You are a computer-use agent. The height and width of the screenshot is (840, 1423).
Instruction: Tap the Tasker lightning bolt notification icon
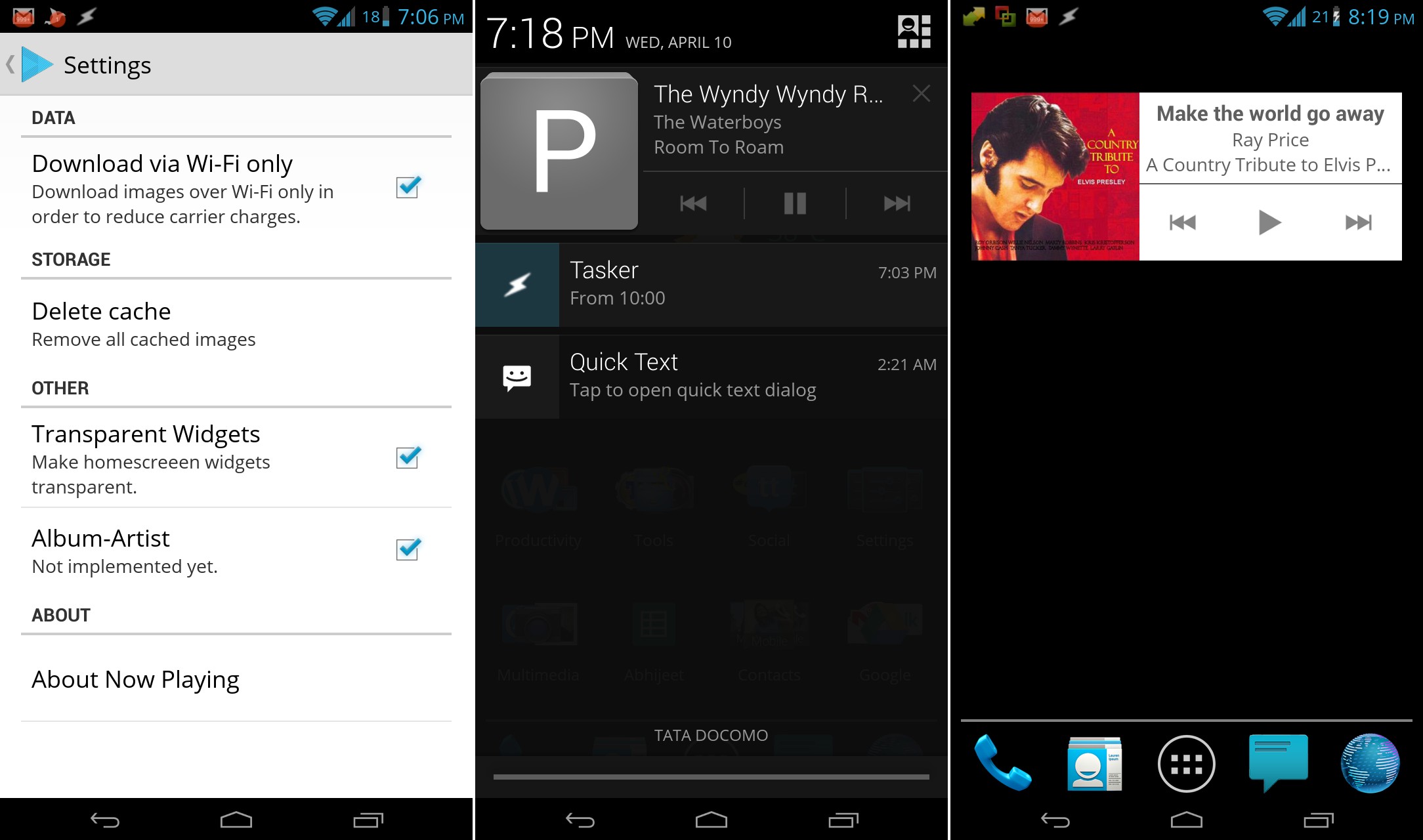click(x=517, y=284)
